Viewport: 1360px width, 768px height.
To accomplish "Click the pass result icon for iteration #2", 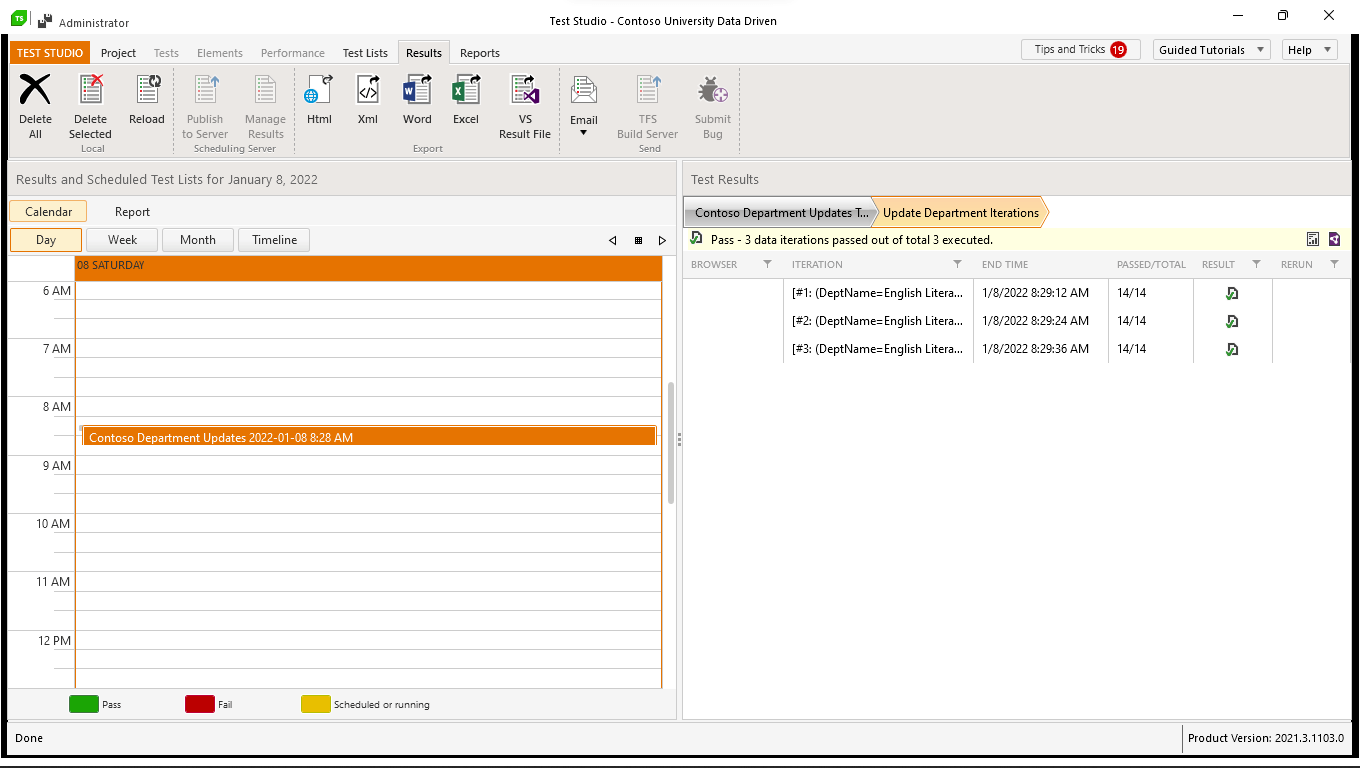I will pyautogui.click(x=1232, y=321).
